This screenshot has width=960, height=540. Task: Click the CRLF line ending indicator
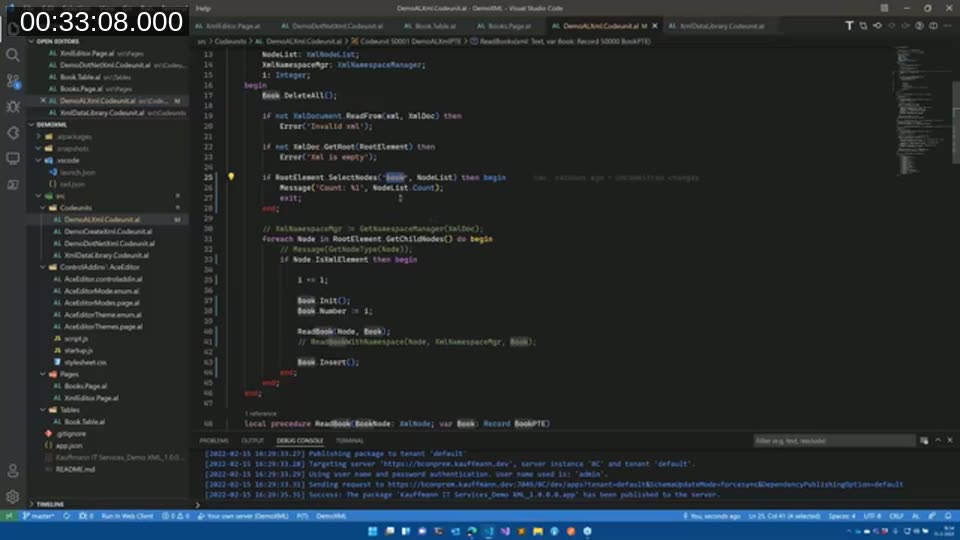[896, 516]
